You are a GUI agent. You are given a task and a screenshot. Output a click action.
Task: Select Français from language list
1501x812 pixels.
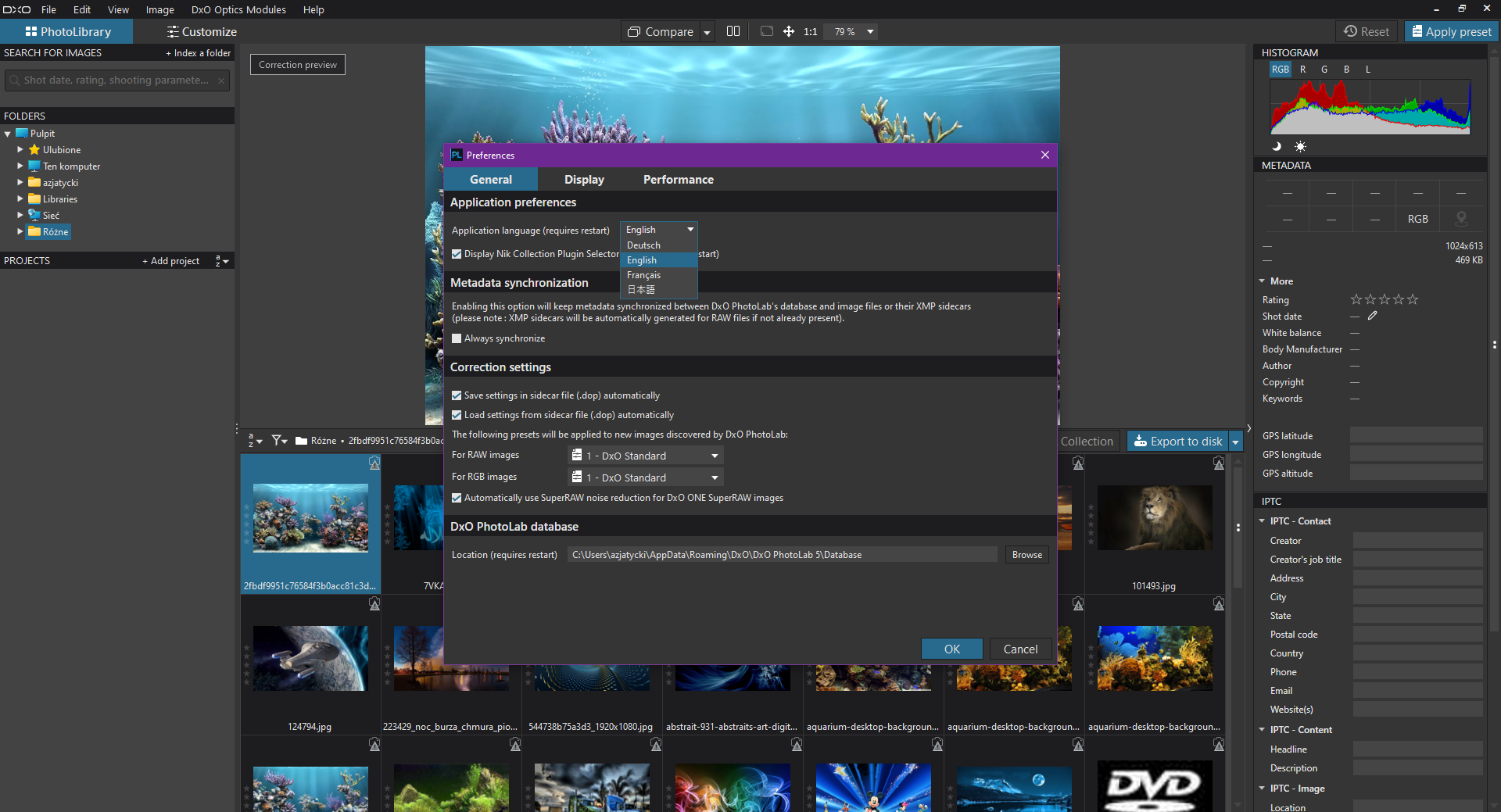659,275
